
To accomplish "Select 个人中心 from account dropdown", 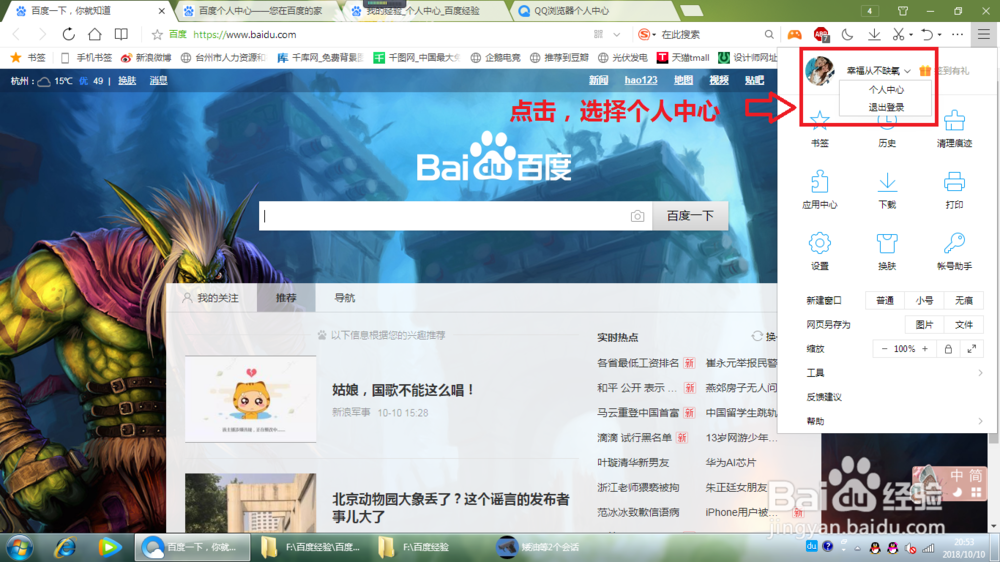I will point(886,90).
